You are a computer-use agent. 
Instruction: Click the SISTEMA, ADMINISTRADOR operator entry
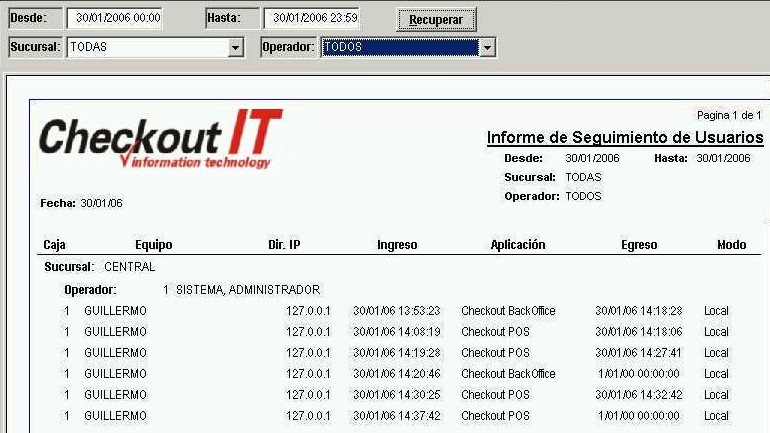point(247,290)
